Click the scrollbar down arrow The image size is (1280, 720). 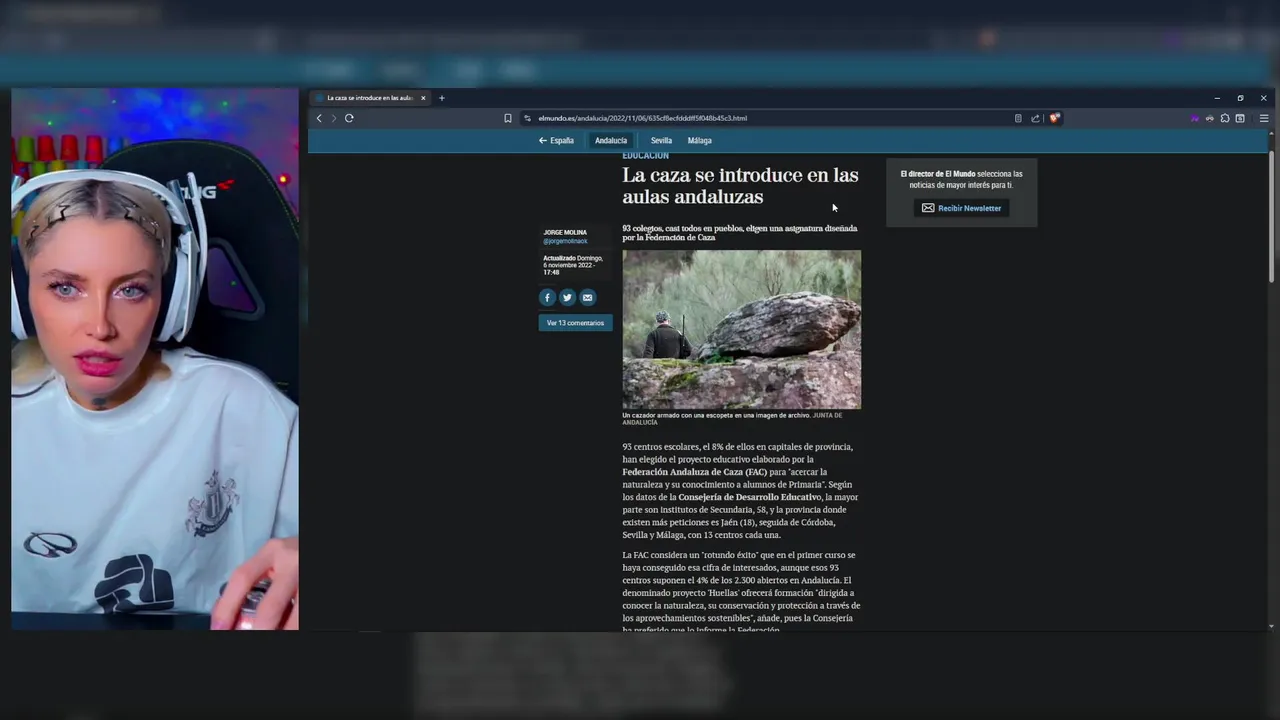pos(1271,626)
